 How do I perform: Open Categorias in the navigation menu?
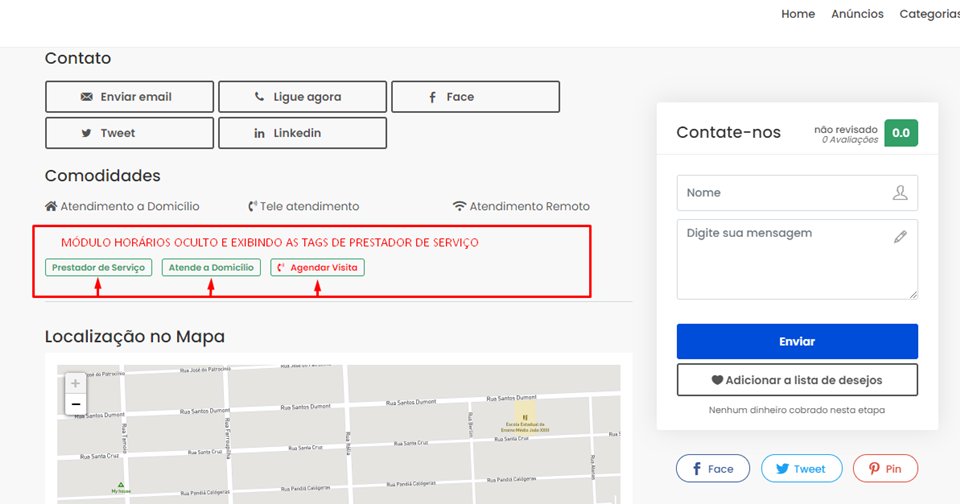point(929,14)
